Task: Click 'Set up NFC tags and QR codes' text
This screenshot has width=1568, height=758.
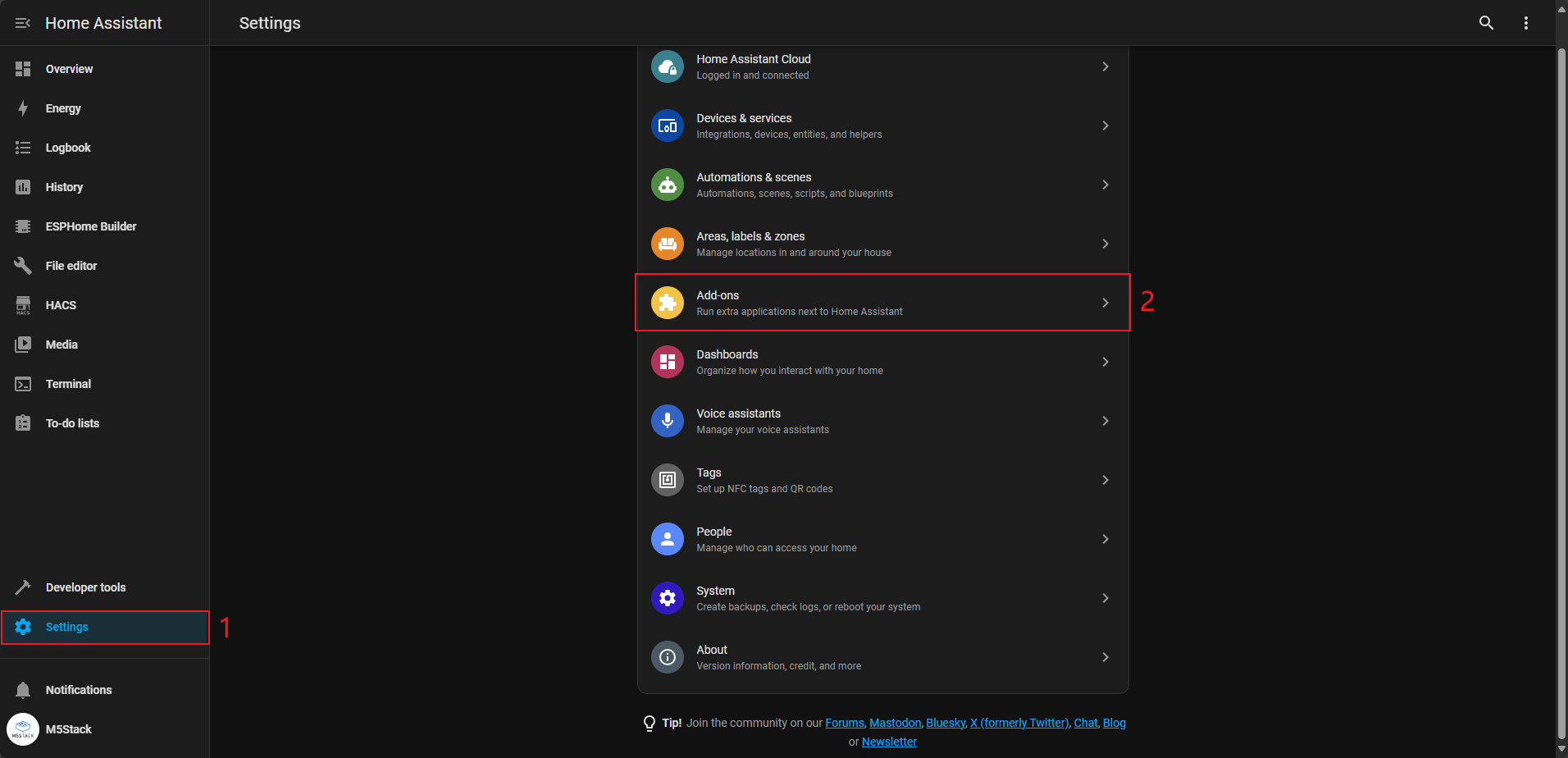Action: coord(764,489)
